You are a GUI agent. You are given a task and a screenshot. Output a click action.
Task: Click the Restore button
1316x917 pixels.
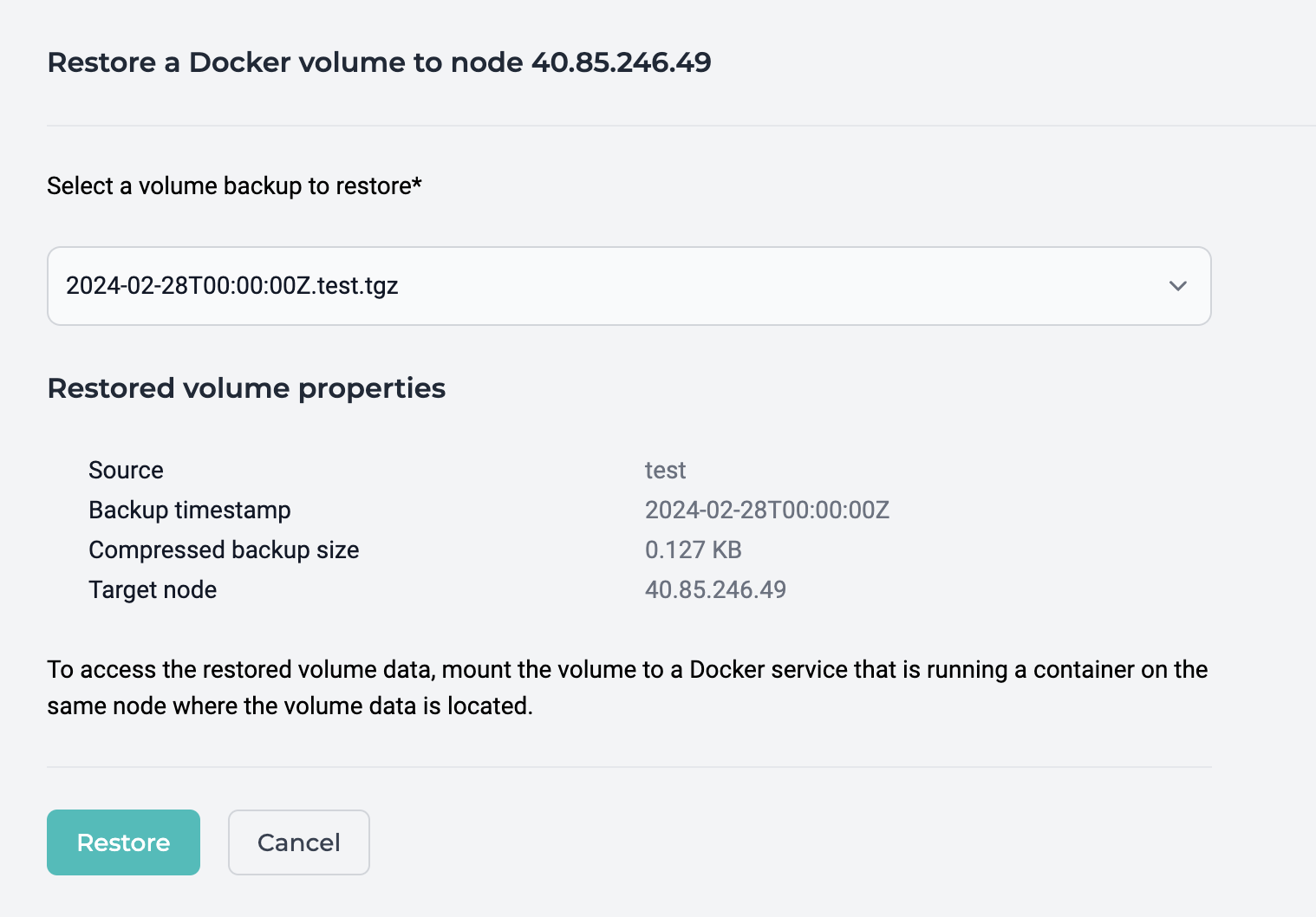[x=123, y=842]
